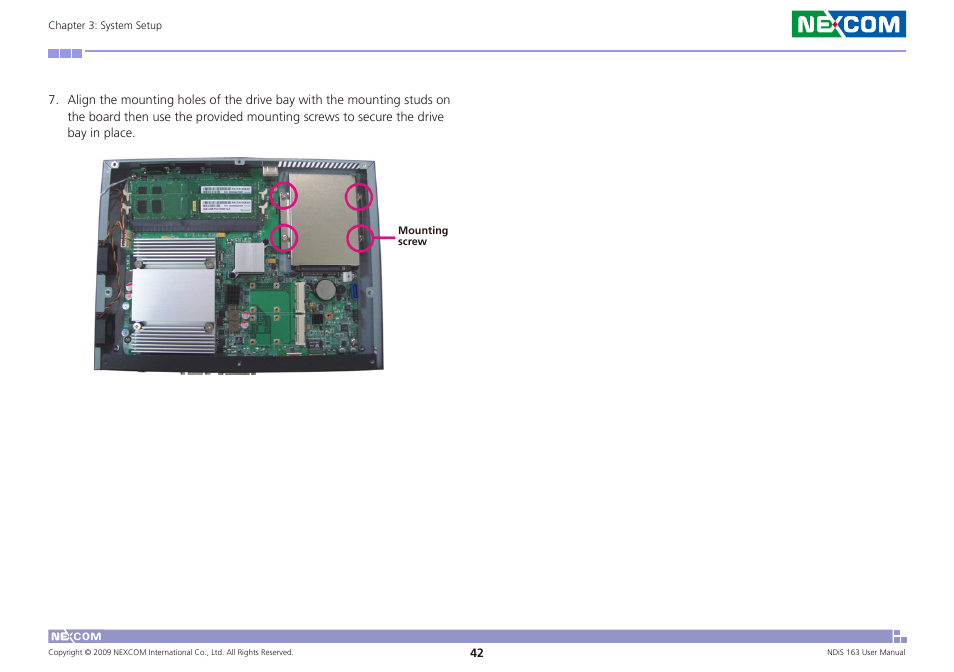Click the NEXCOM logo in the header
The height and width of the screenshot is (672, 954).
(x=848, y=24)
